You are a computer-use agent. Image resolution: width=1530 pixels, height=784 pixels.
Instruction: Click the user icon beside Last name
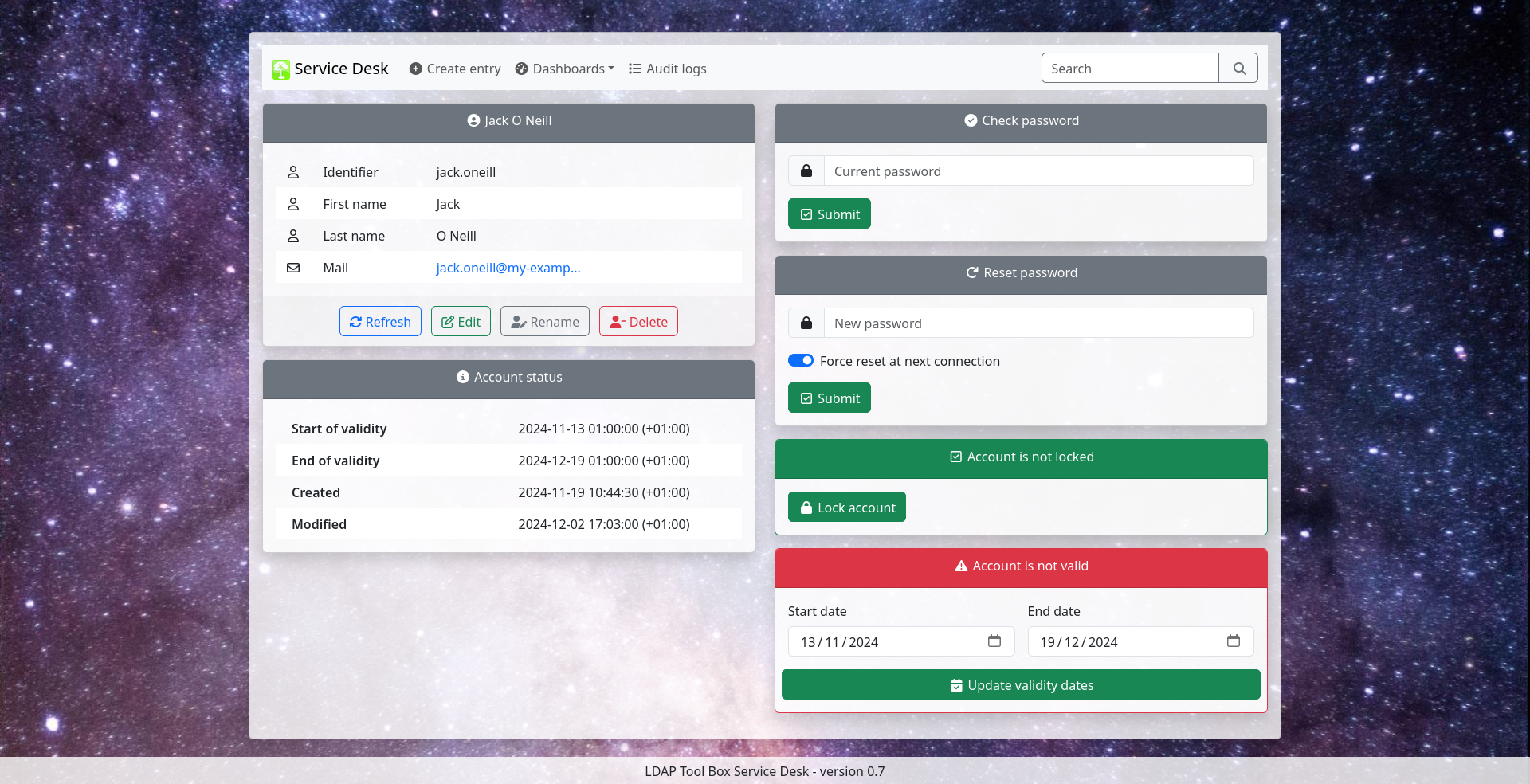click(293, 236)
